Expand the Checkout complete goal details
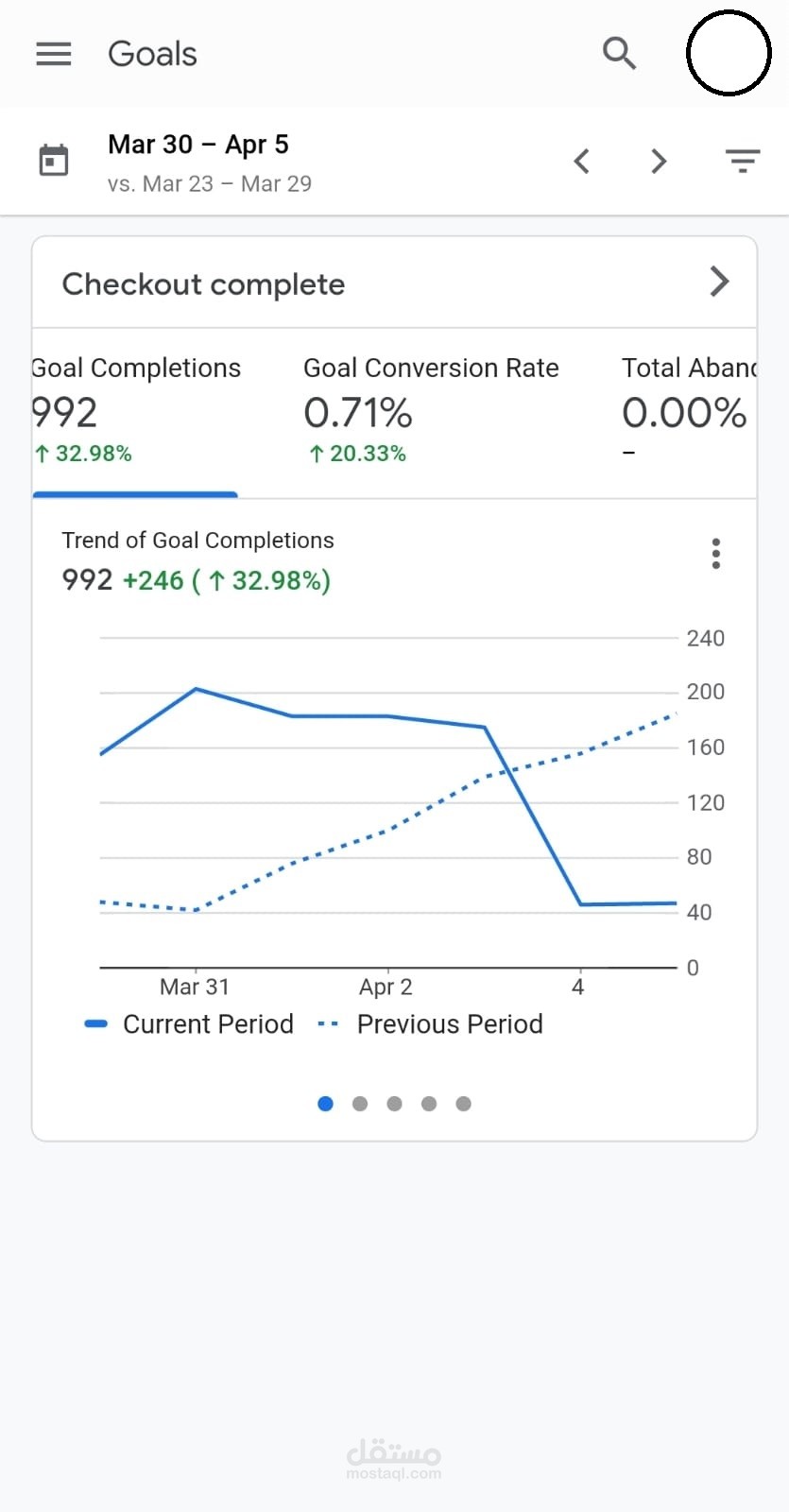 pyautogui.click(x=719, y=282)
